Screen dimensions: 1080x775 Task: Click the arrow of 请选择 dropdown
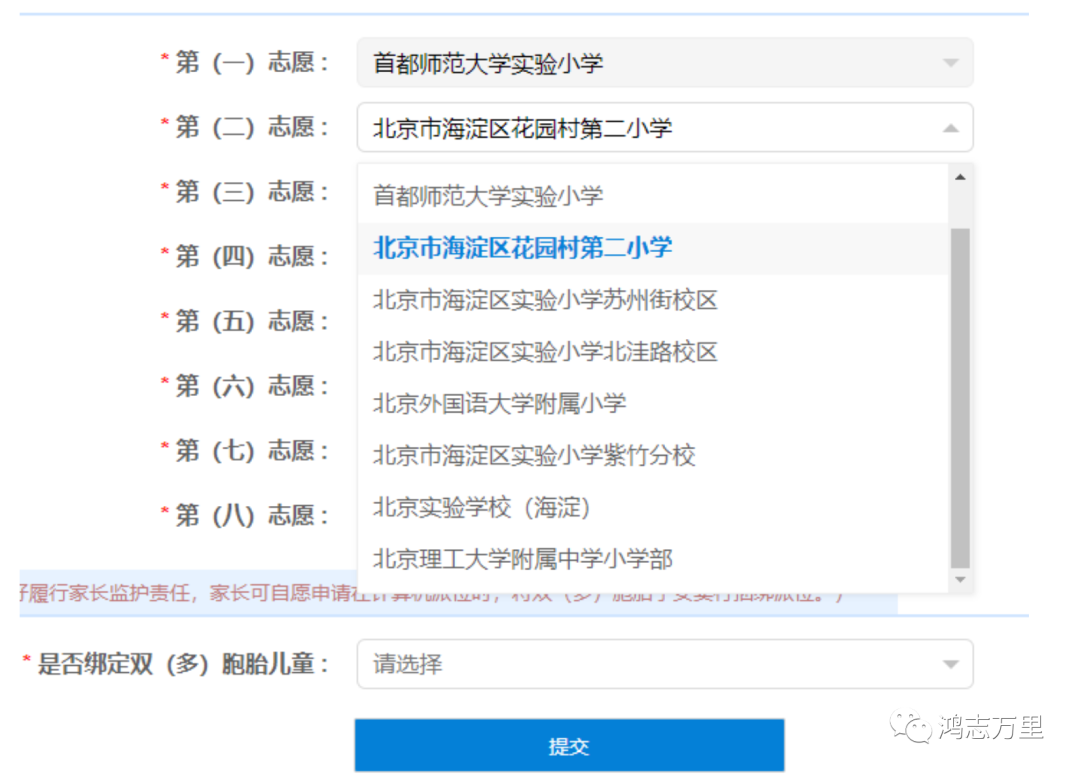point(951,665)
